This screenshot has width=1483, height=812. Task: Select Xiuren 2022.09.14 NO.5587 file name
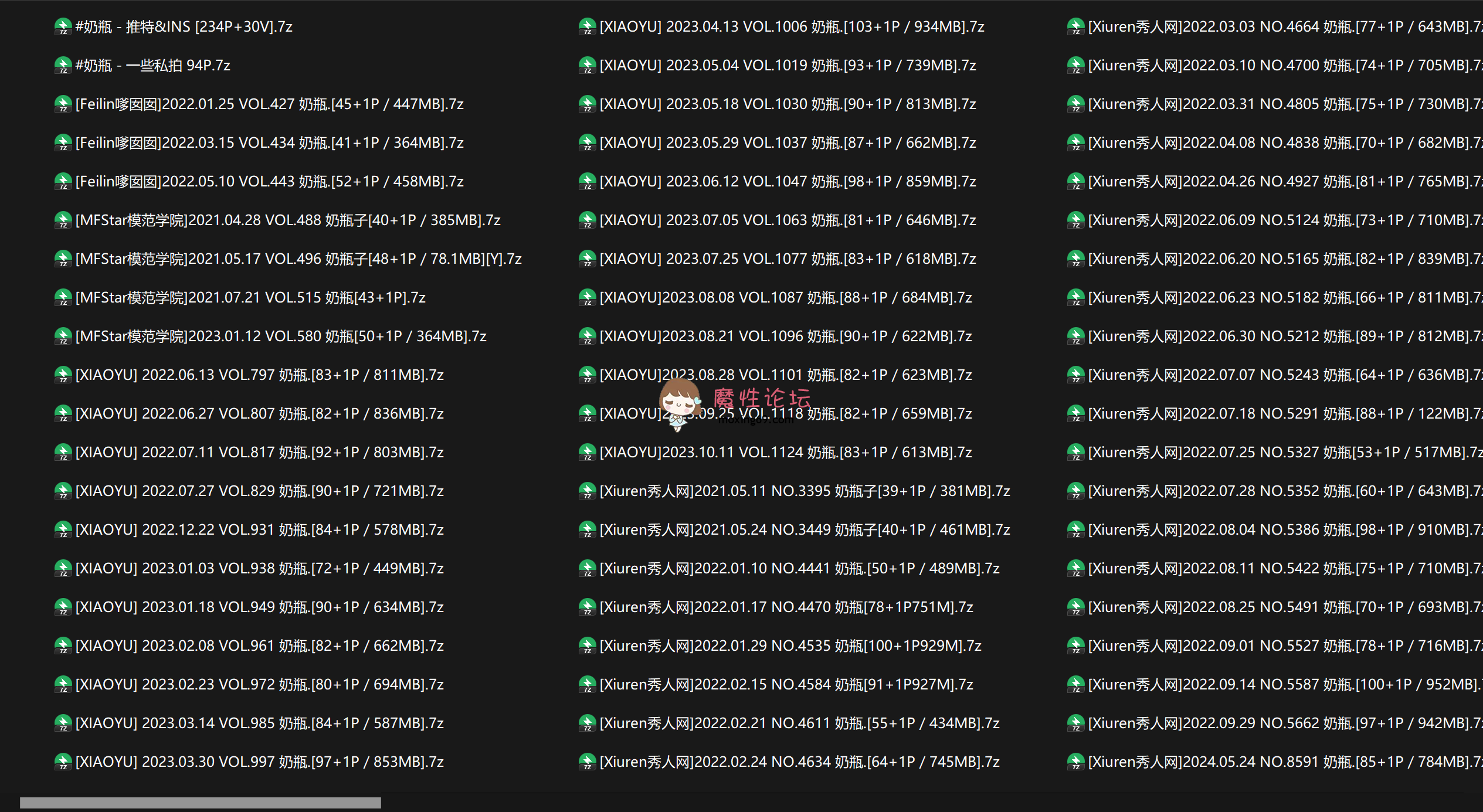click(1284, 685)
